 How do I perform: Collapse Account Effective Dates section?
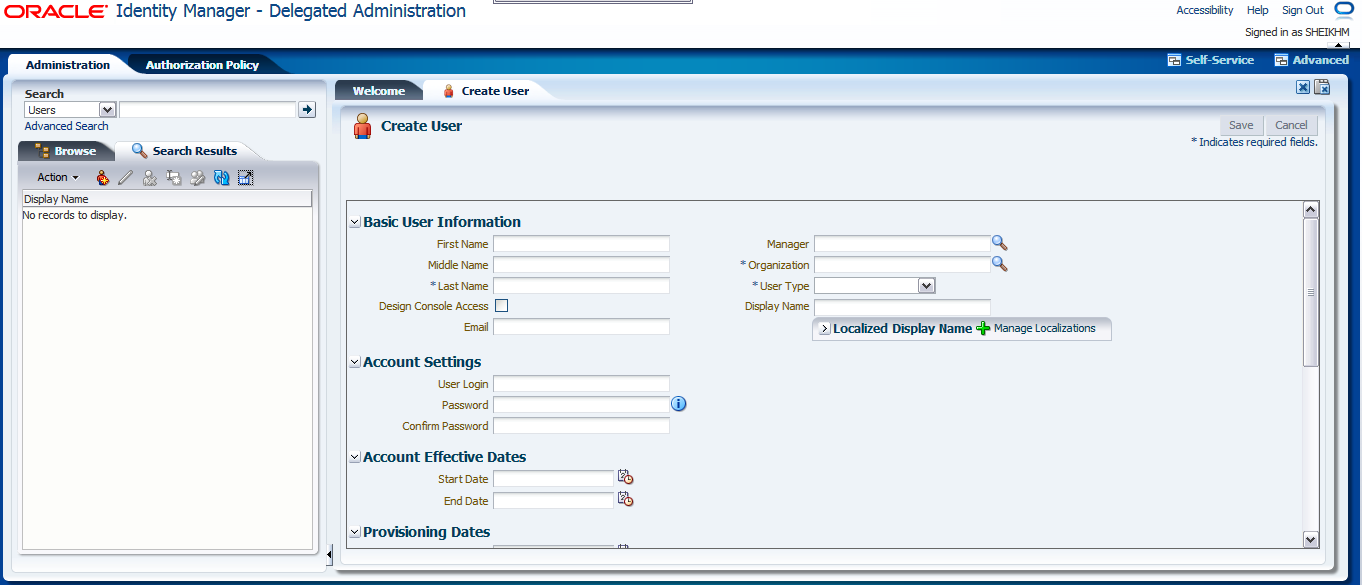click(x=355, y=457)
